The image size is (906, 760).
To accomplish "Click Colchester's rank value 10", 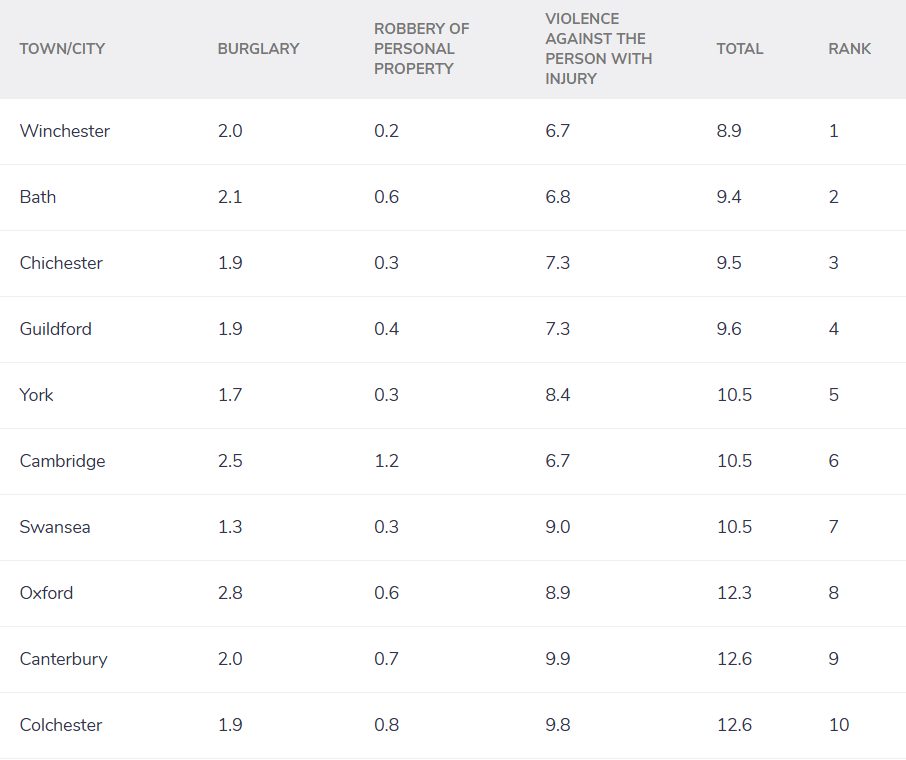I will pos(839,725).
